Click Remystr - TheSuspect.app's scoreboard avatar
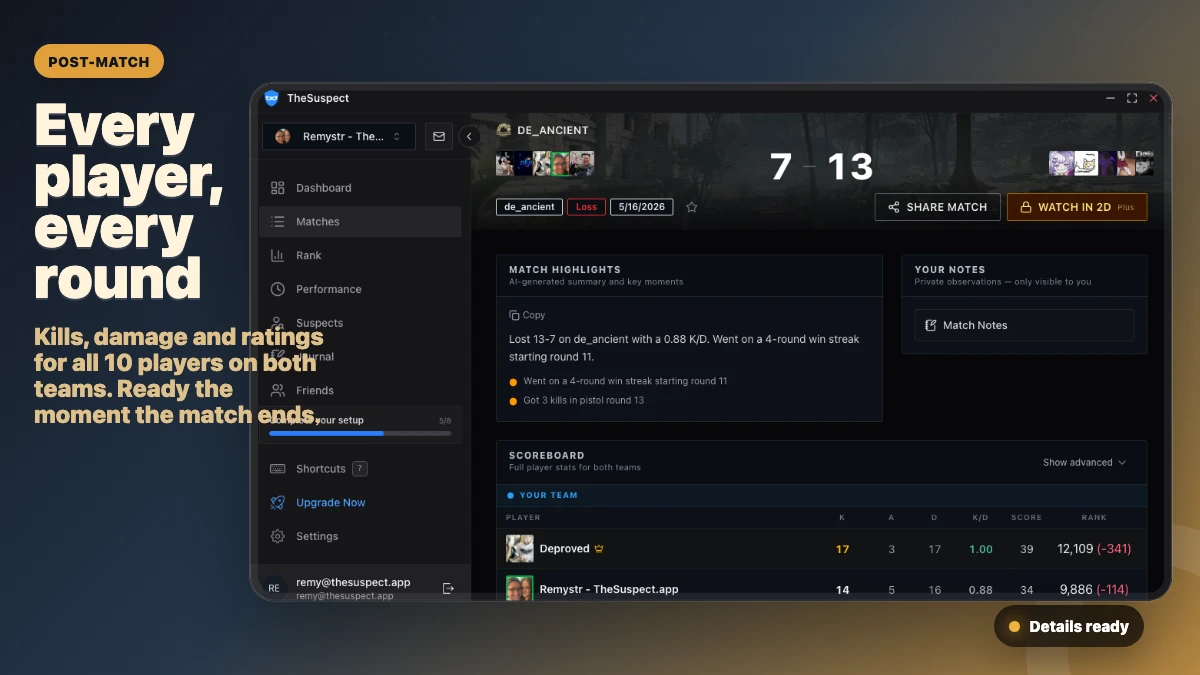This screenshot has width=1200, height=675. (x=520, y=589)
